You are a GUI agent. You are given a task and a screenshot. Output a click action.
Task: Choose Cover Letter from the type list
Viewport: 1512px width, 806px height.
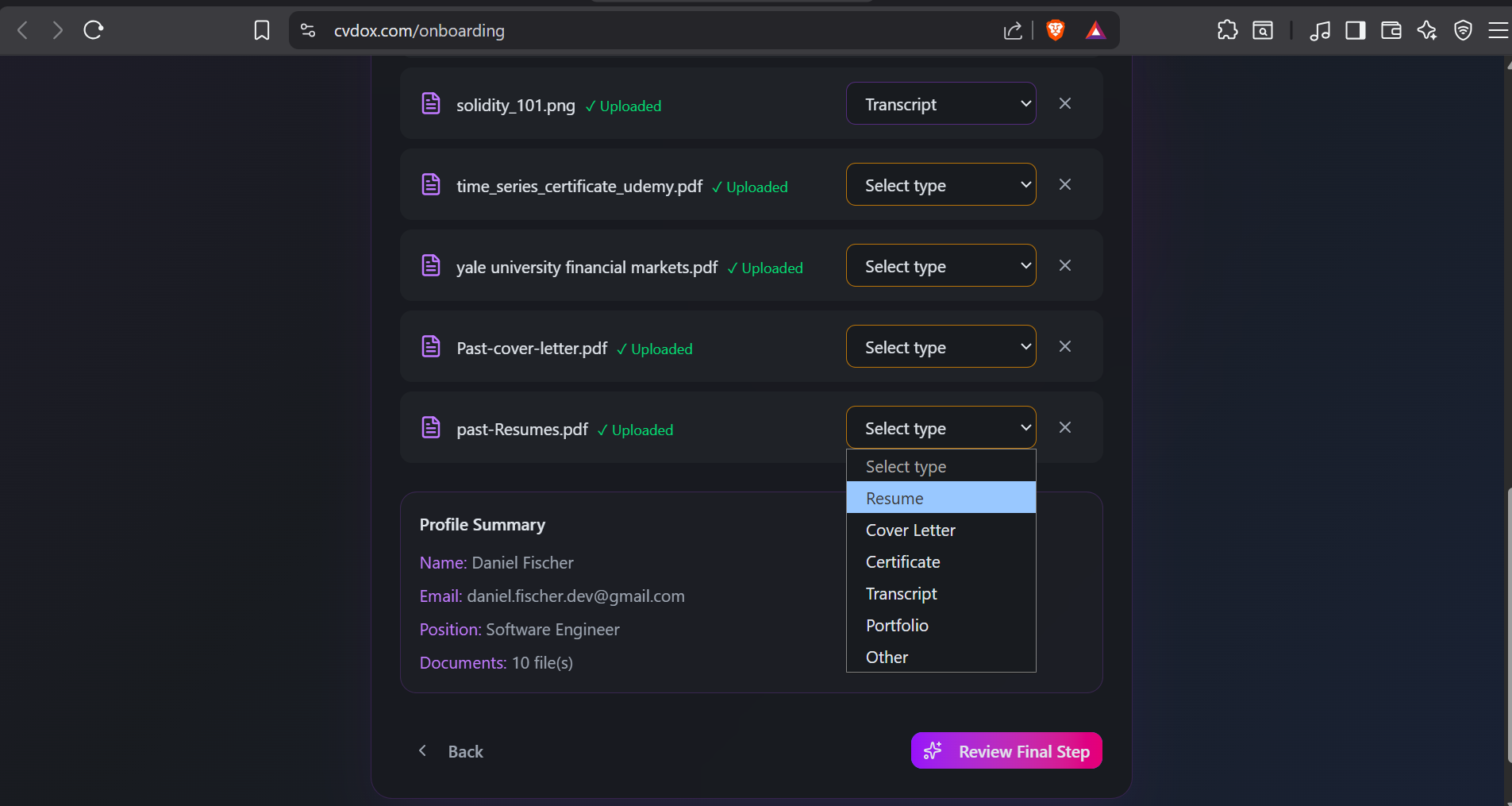[x=941, y=530]
